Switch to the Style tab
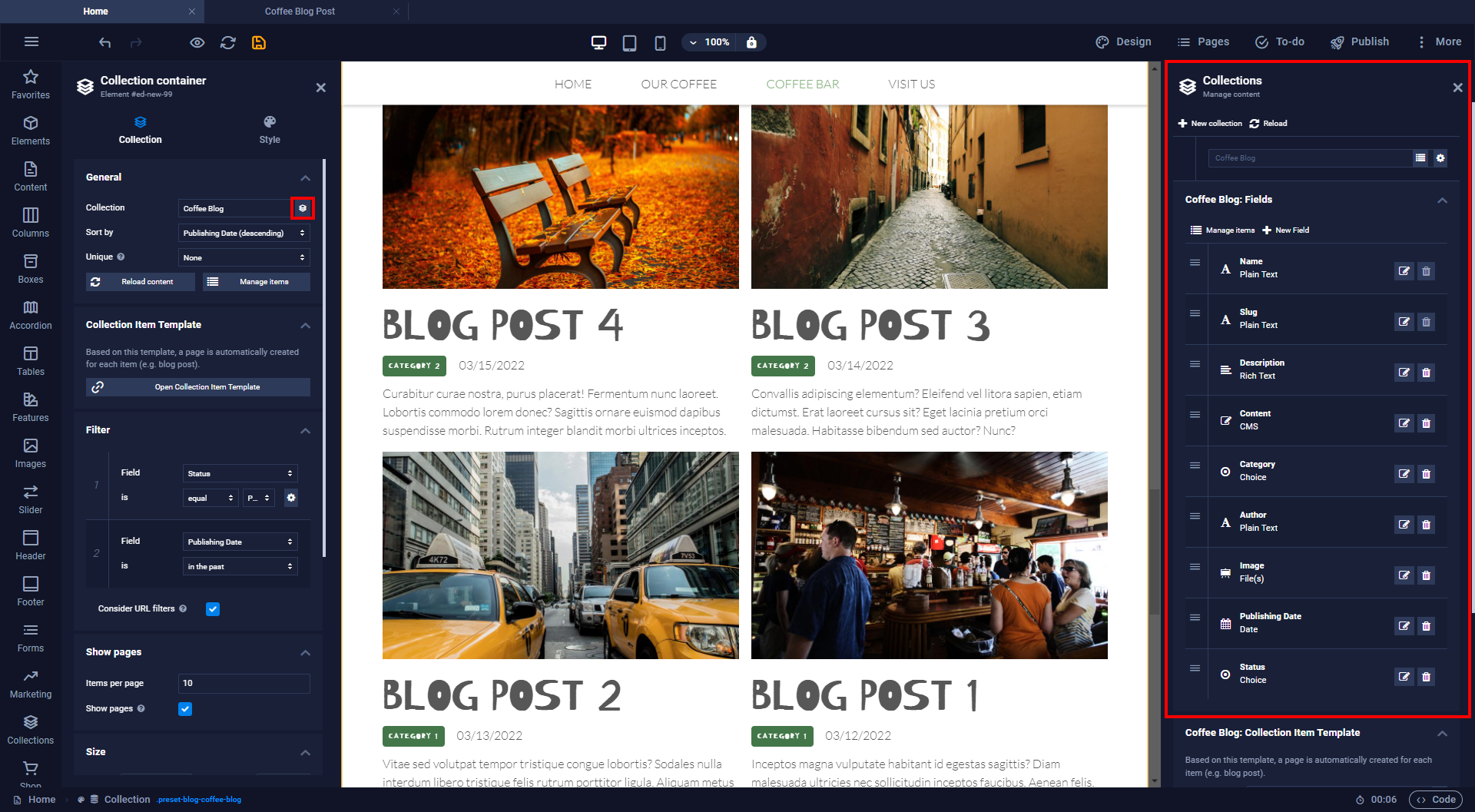 coord(270,130)
